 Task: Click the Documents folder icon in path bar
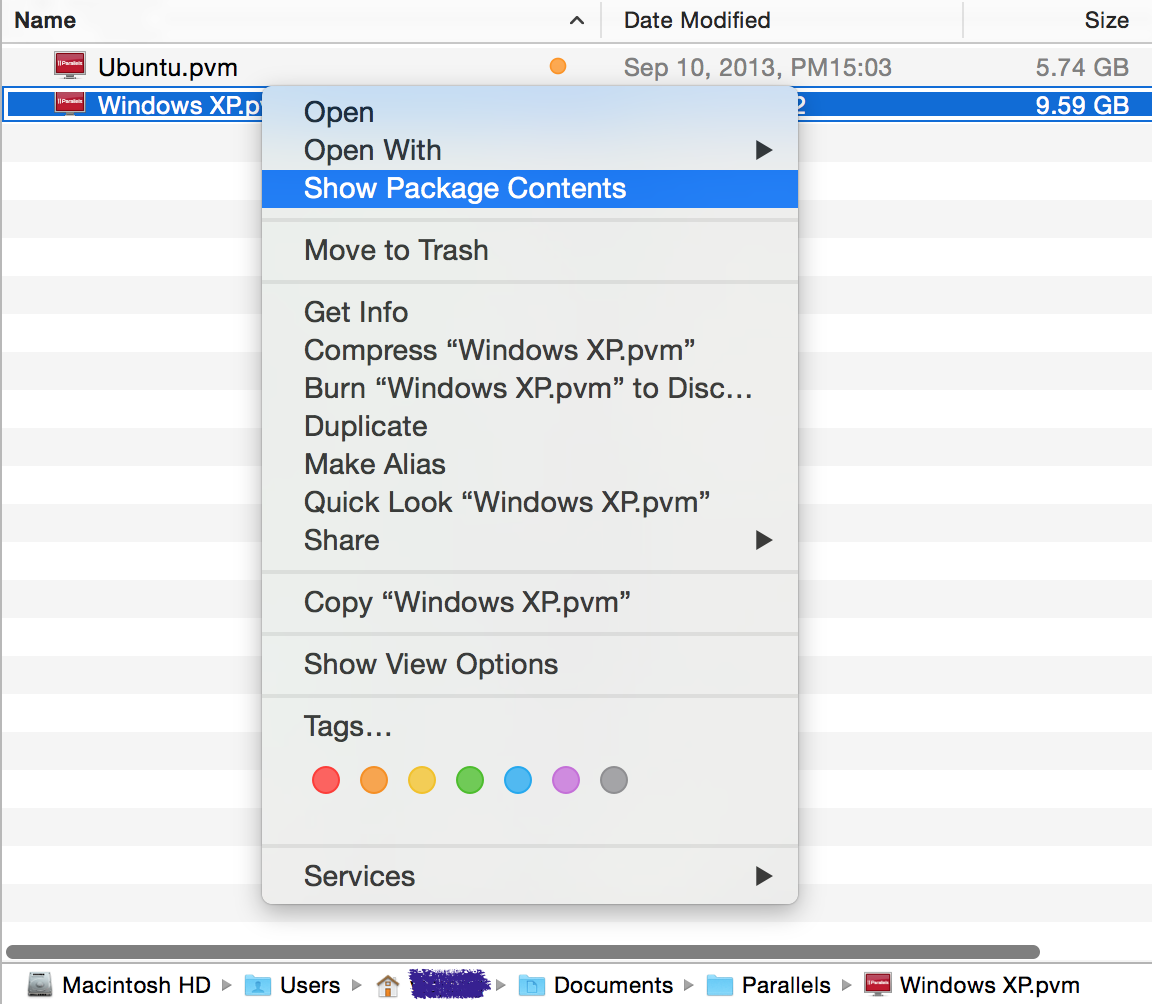click(532, 985)
